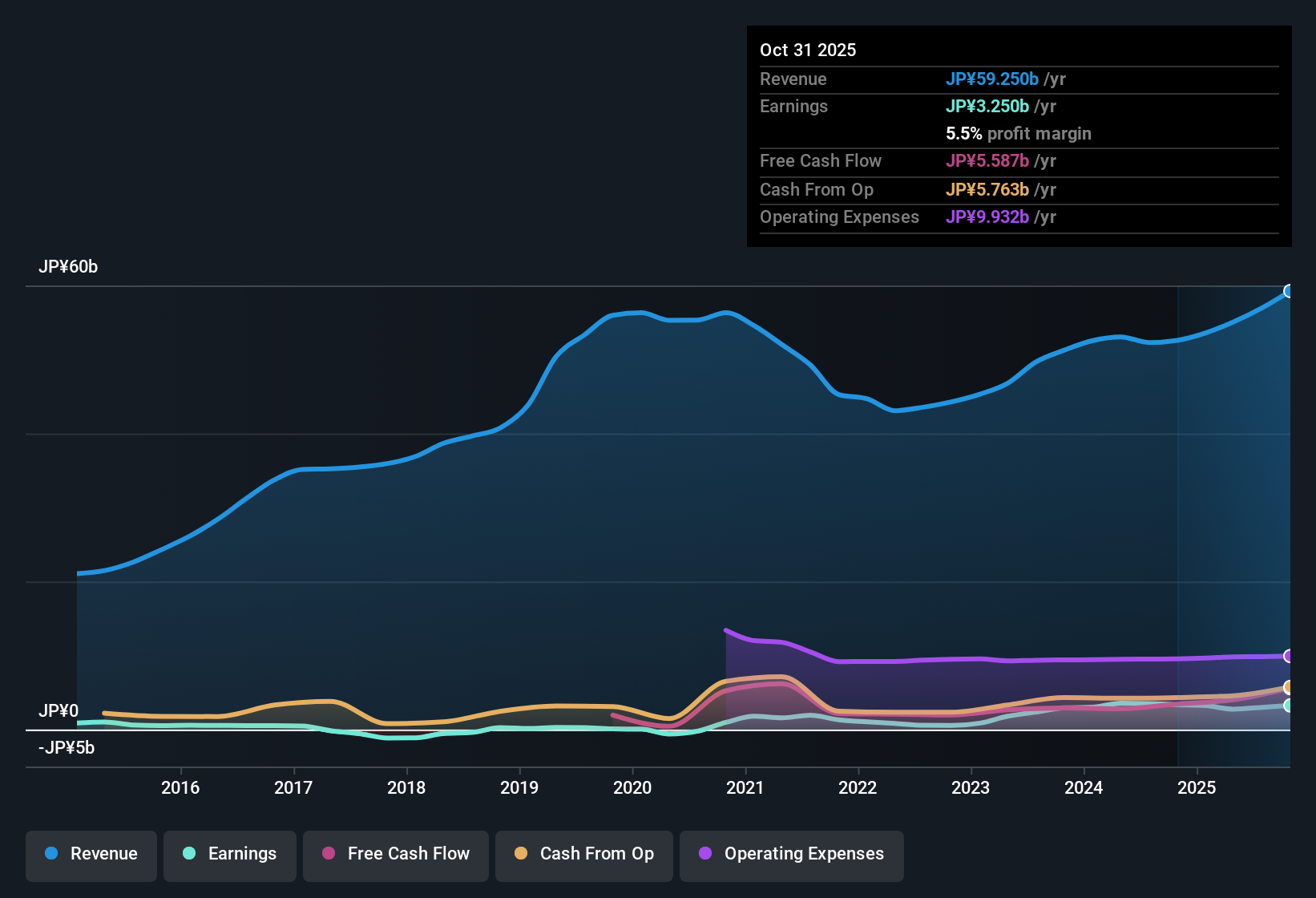Click the Revenue endpoint marker on the chart
This screenshot has width=1316, height=898.
pyautogui.click(x=1290, y=291)
